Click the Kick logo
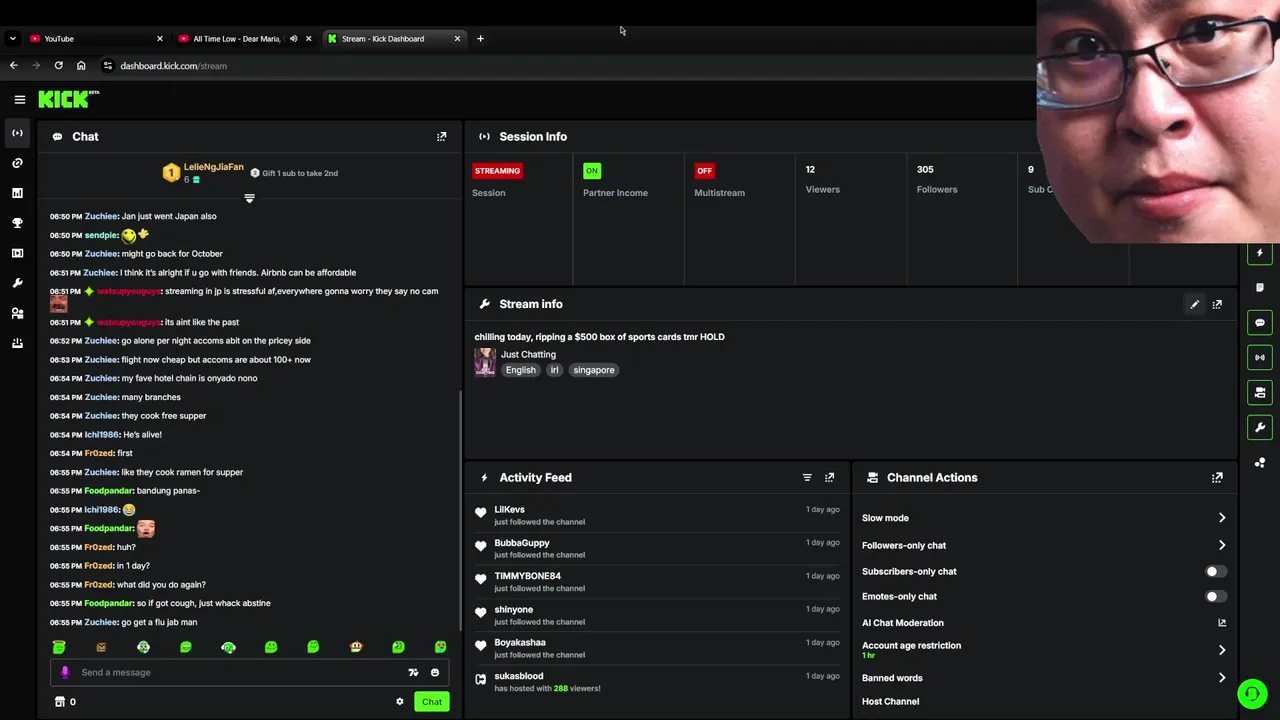The image size is (1280, 720). coord(68,99)
